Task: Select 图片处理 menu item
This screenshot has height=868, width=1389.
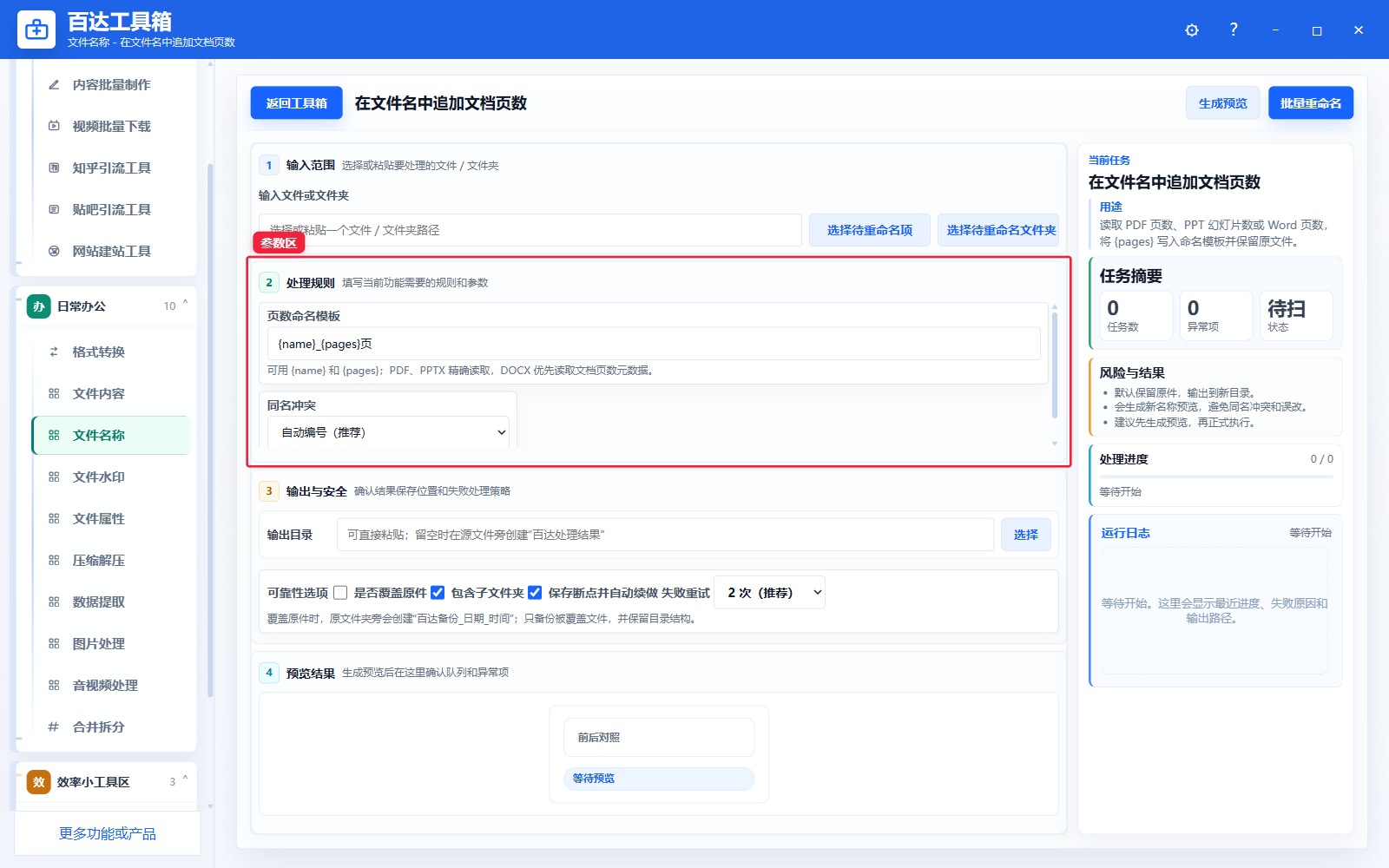Action: [111, 644]
